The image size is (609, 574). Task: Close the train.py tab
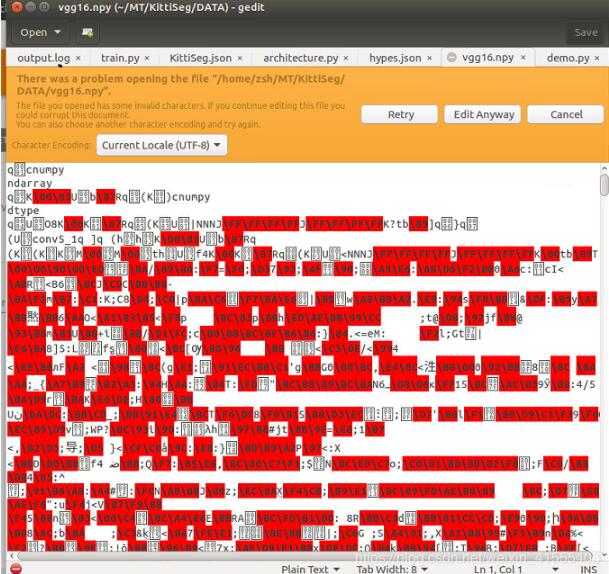[x=147, y=58]
